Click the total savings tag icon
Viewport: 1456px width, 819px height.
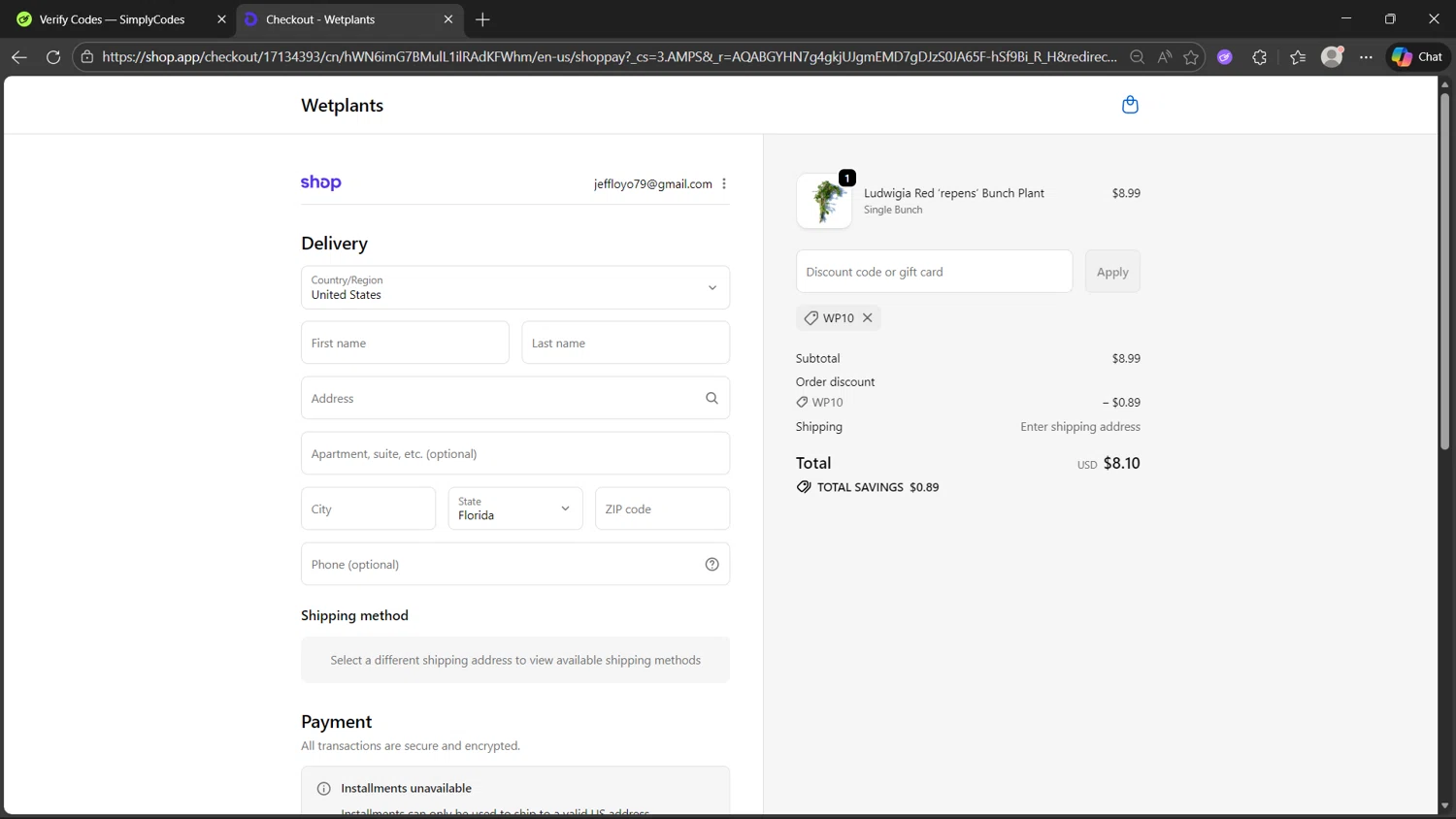click(x=804, y=487)
